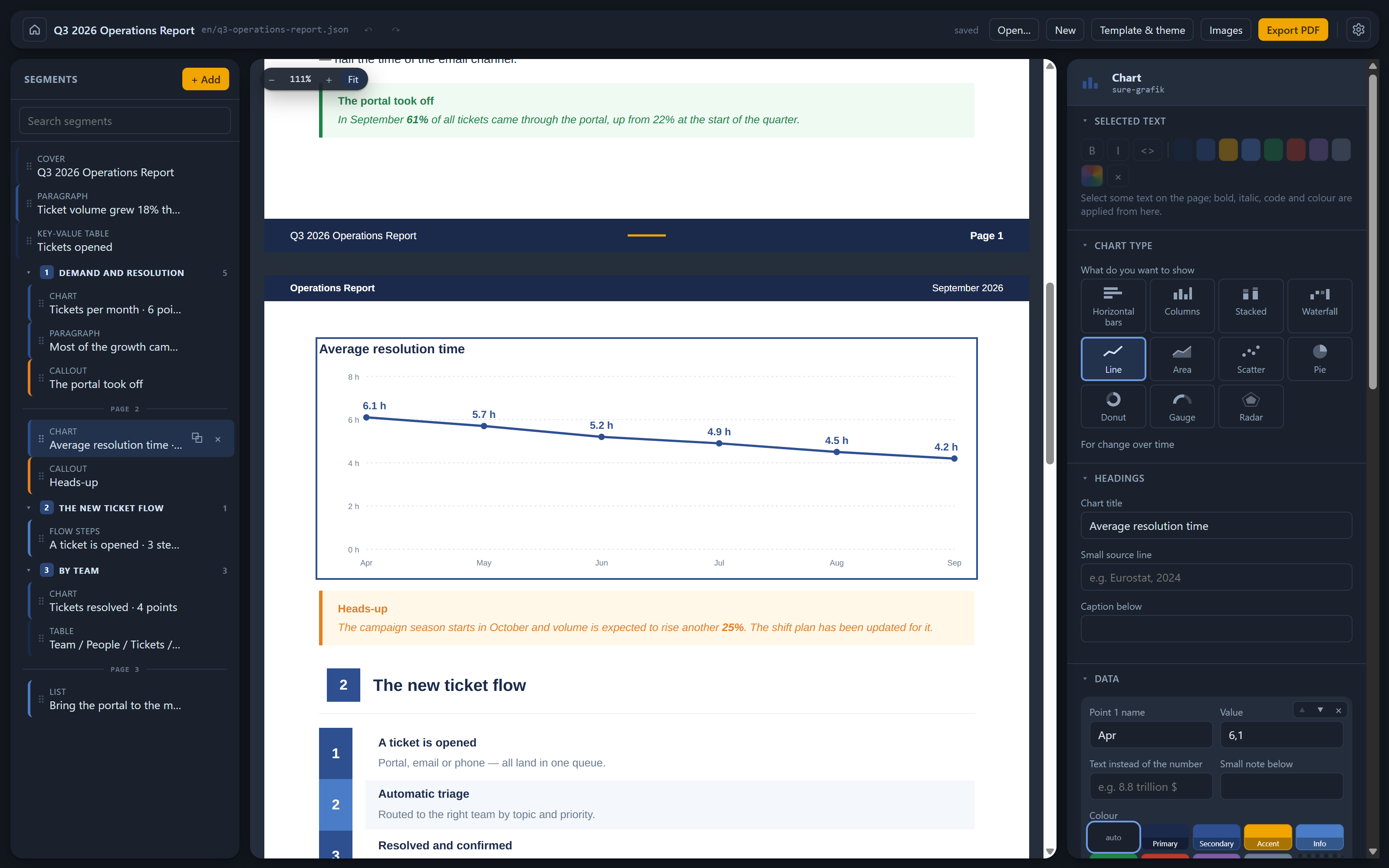This screenshot has height=868, width=1389.
Task: Select the Radar chart type
Action: 1251,407
